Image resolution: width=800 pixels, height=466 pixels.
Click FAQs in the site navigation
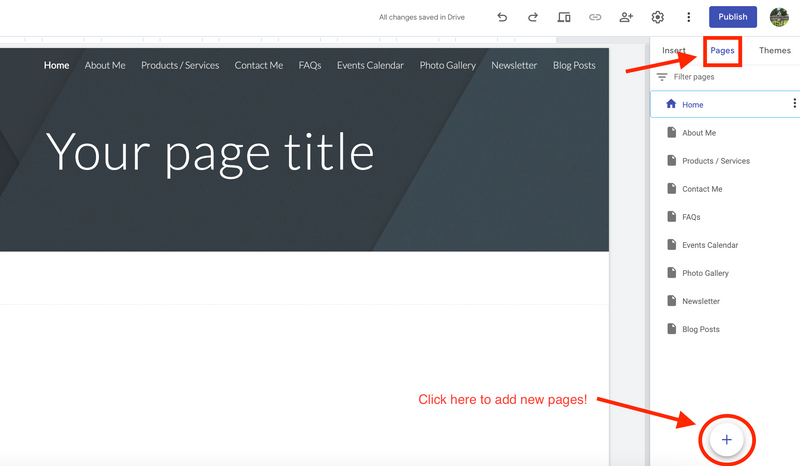(310, 65)
